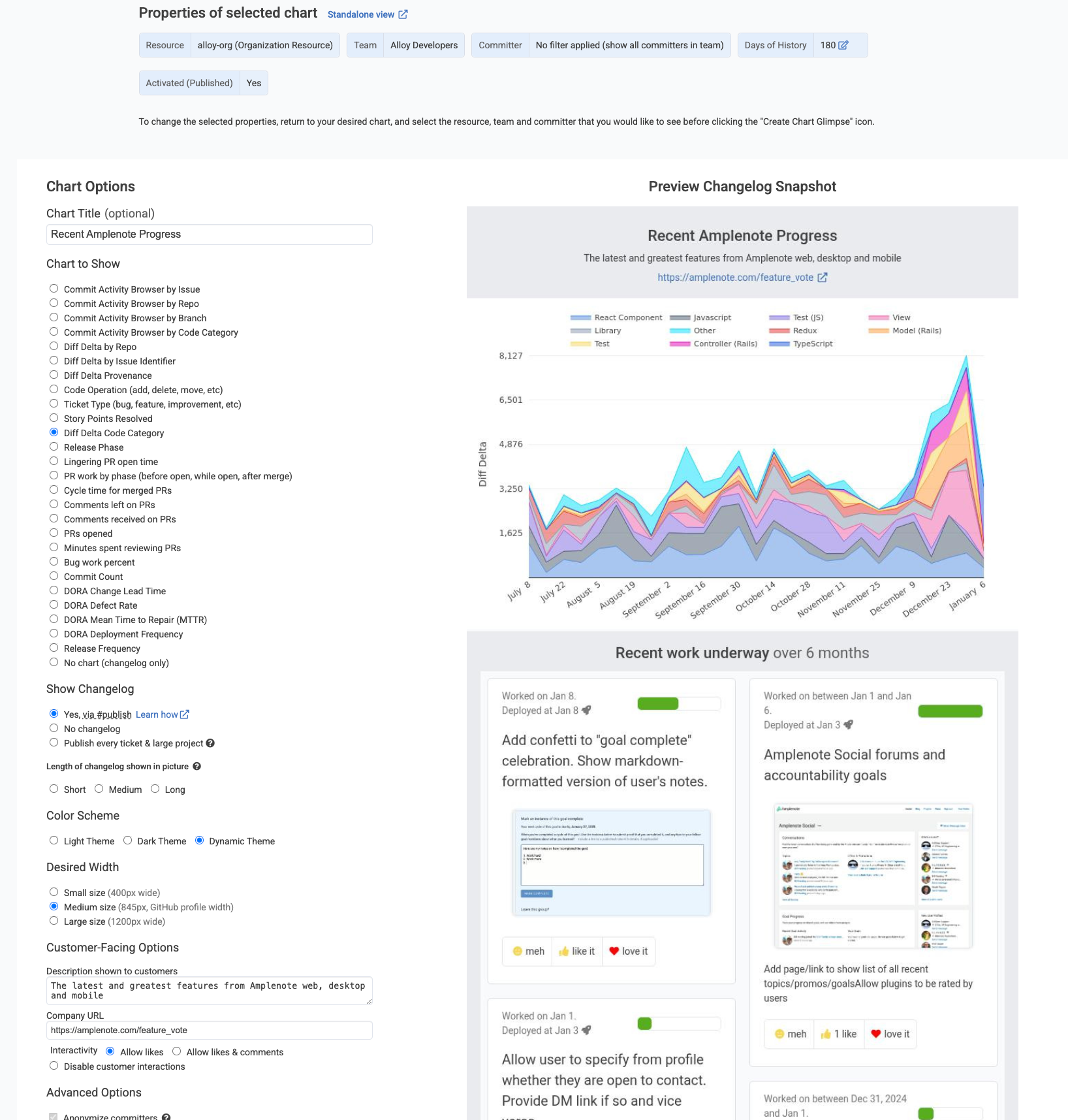Click rocket icon in Allow user to specify card

[586, 1031]
